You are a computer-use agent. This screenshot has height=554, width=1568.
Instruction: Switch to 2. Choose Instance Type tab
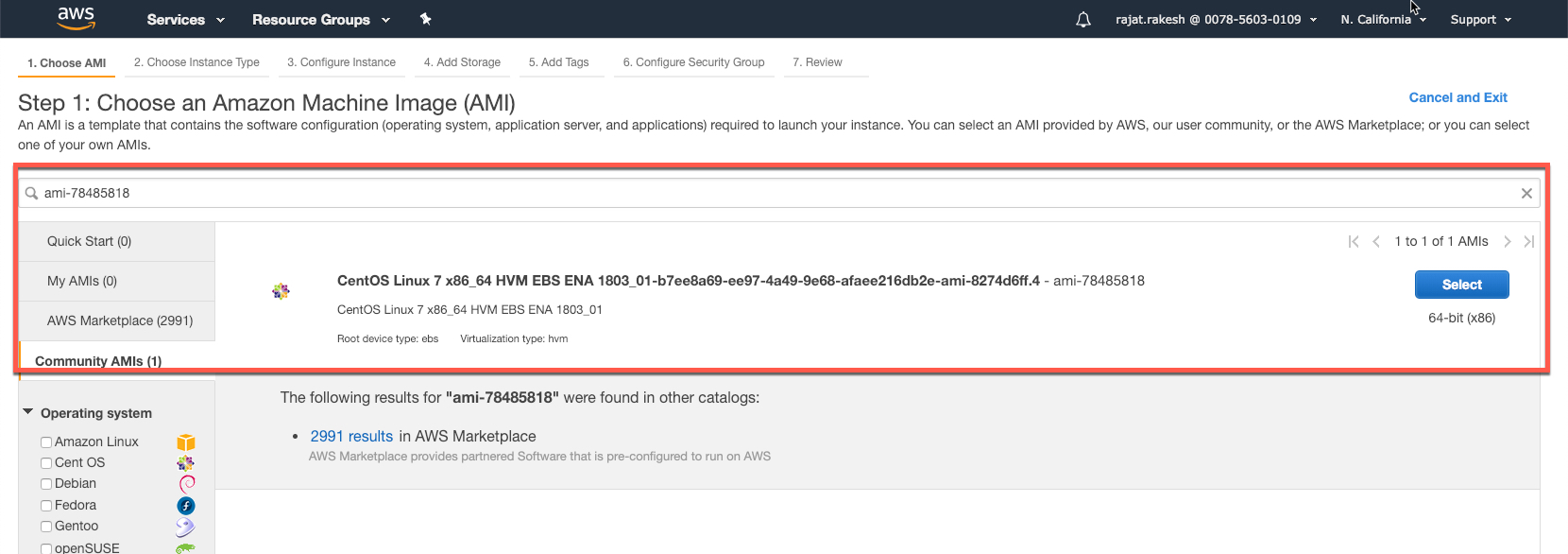point(196,62)
